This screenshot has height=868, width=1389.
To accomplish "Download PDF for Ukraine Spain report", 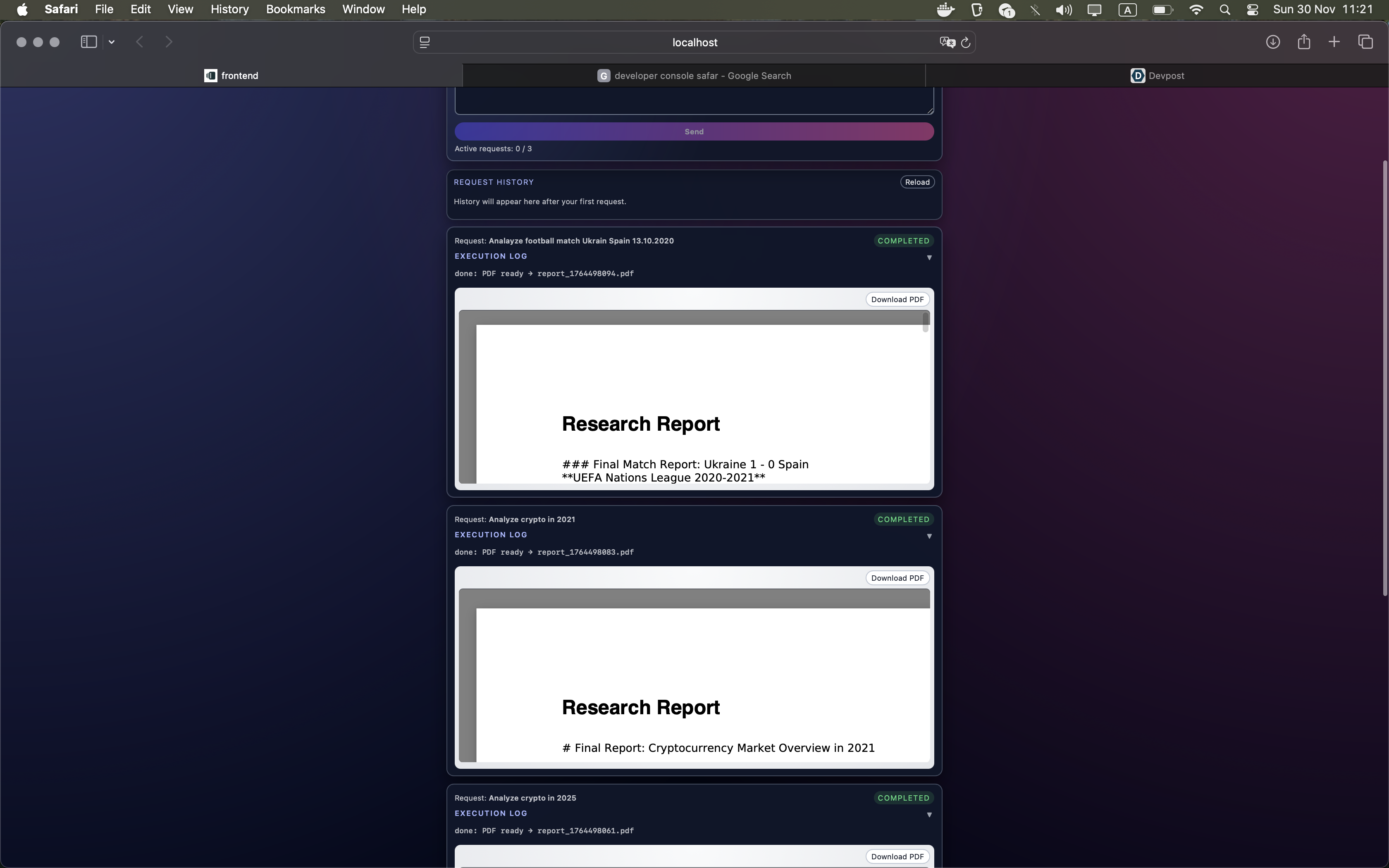I will (x=897, y=300).
